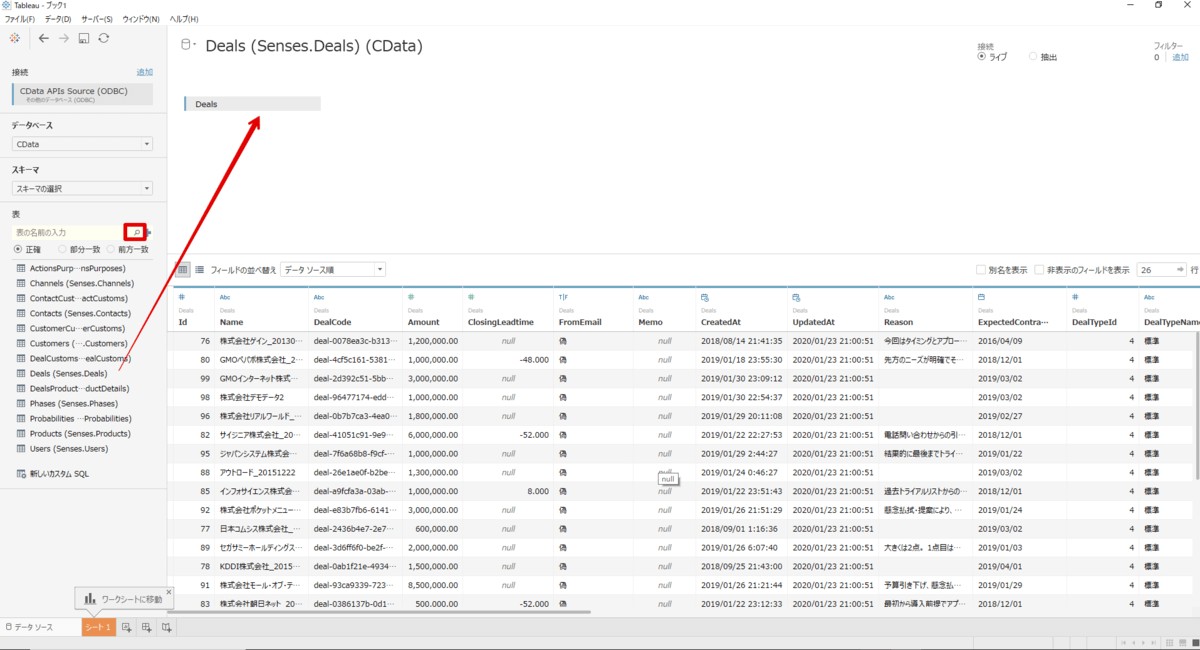The width and height of the screenshot is (1200, 650).
Task: Select the Users (Senses.Users) table
Action: [68, 448]
